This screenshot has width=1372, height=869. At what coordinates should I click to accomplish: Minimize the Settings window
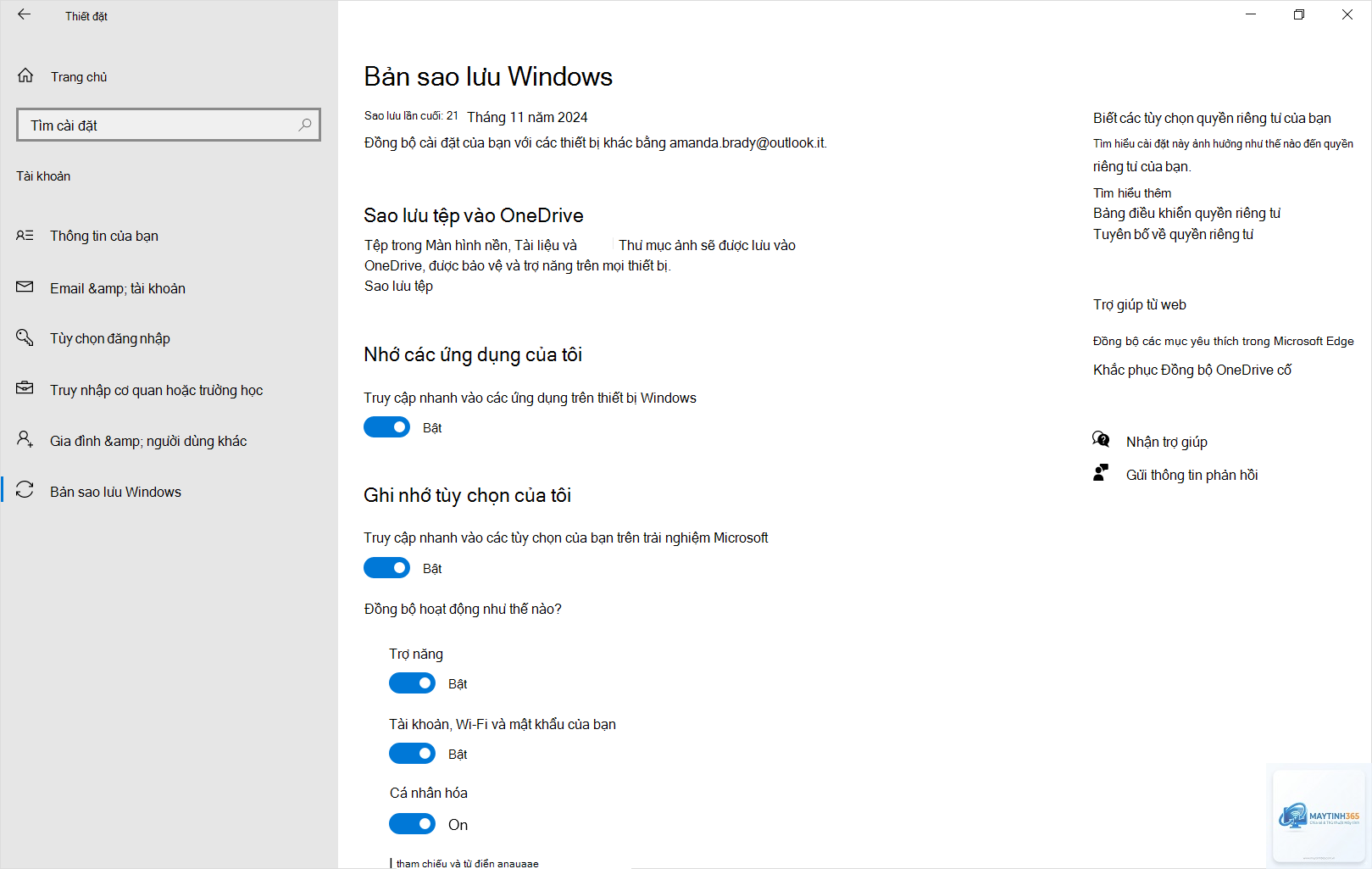(x=1251, y=14)
